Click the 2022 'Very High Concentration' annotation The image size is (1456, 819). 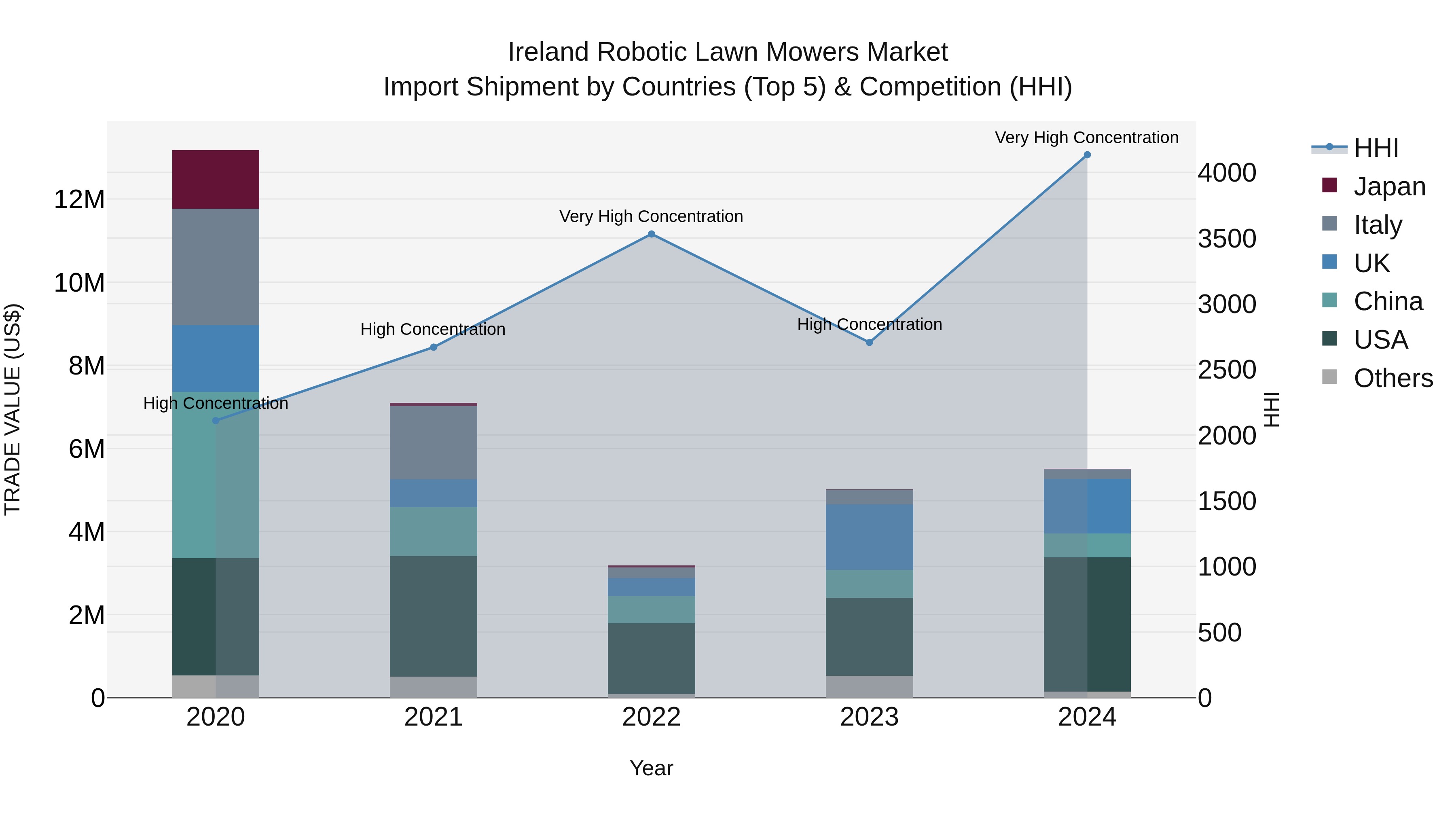point(651,216)
